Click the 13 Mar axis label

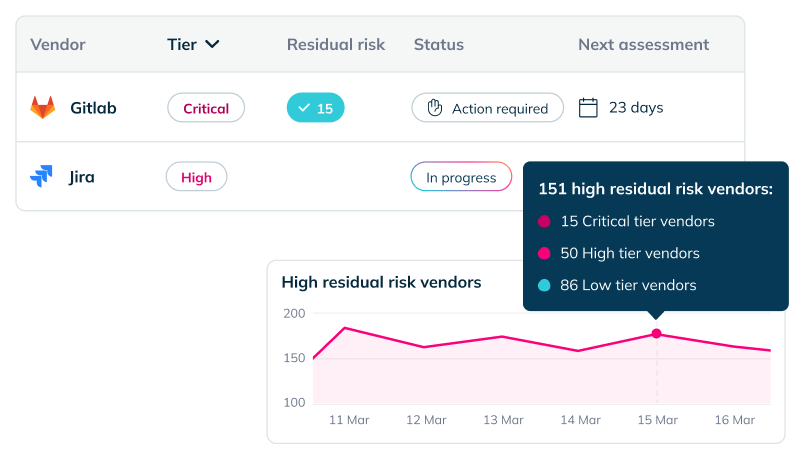coord(503,420)
